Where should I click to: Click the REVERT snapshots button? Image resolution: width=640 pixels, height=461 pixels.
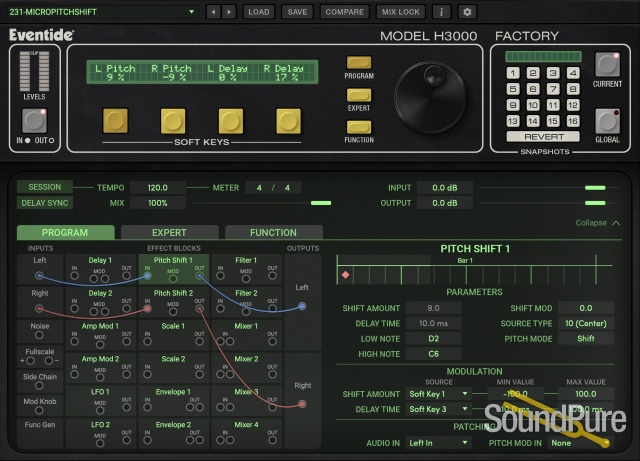click(x=543, y=136)
